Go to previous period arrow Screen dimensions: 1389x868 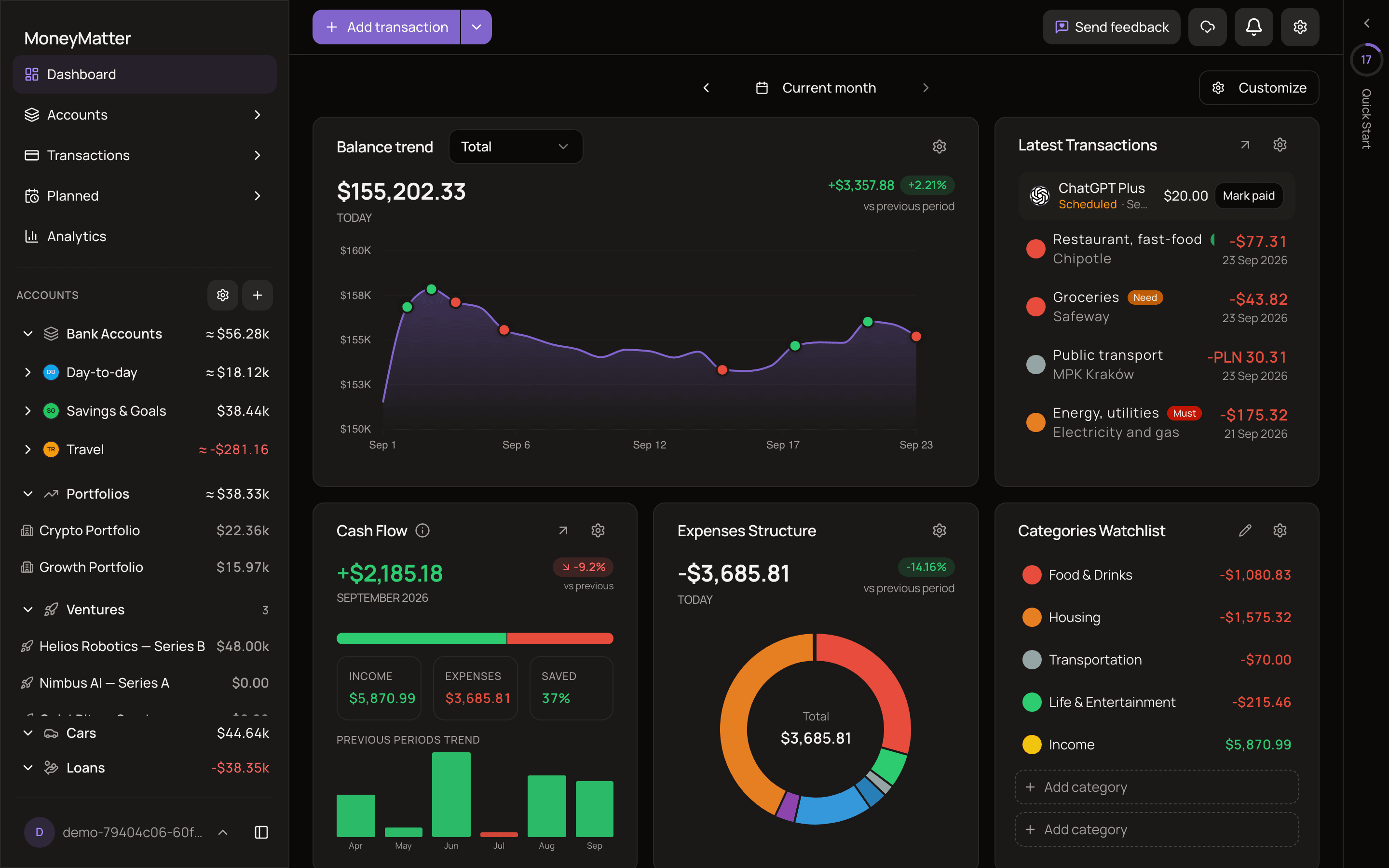click(x=707, y=88)
